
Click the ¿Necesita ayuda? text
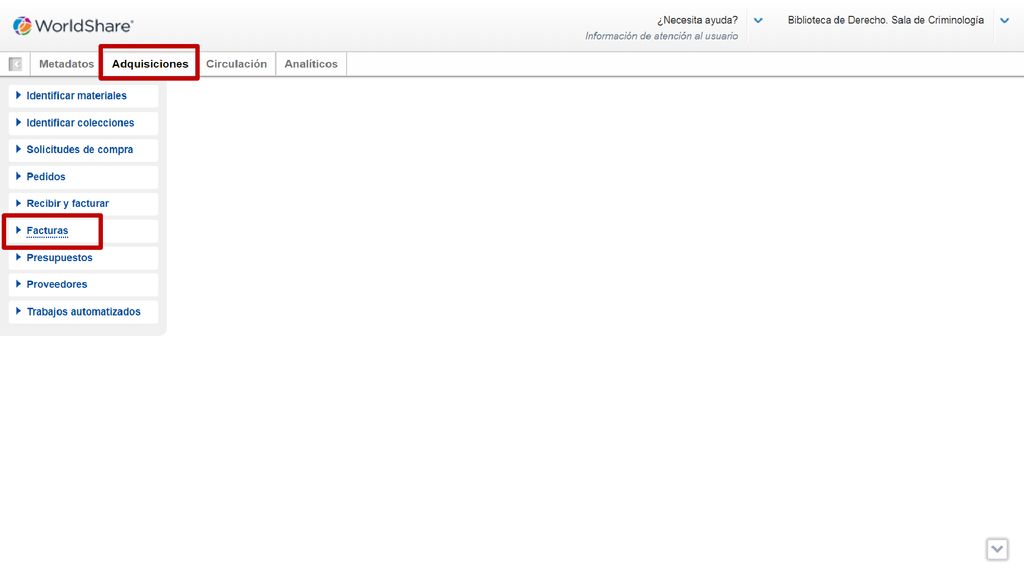pyautogui.click(x=697, y=20)
